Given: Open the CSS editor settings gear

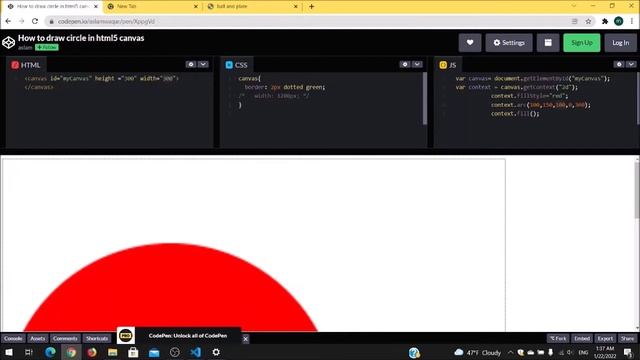Looking at the screenshot, I should pyautogui.click(x=404, y=64).
